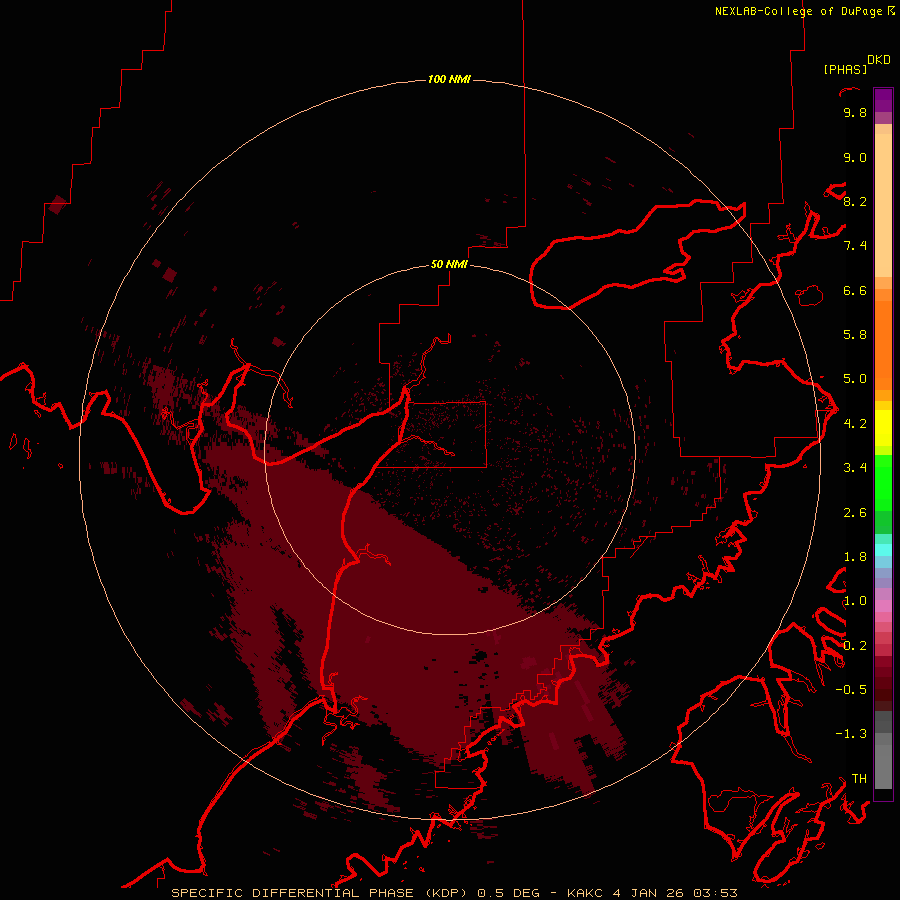The width and height of the screenshot is (900, 900).
Task: Click the Specific Differential Phase (KDP) title text
Action: (319, 893)
